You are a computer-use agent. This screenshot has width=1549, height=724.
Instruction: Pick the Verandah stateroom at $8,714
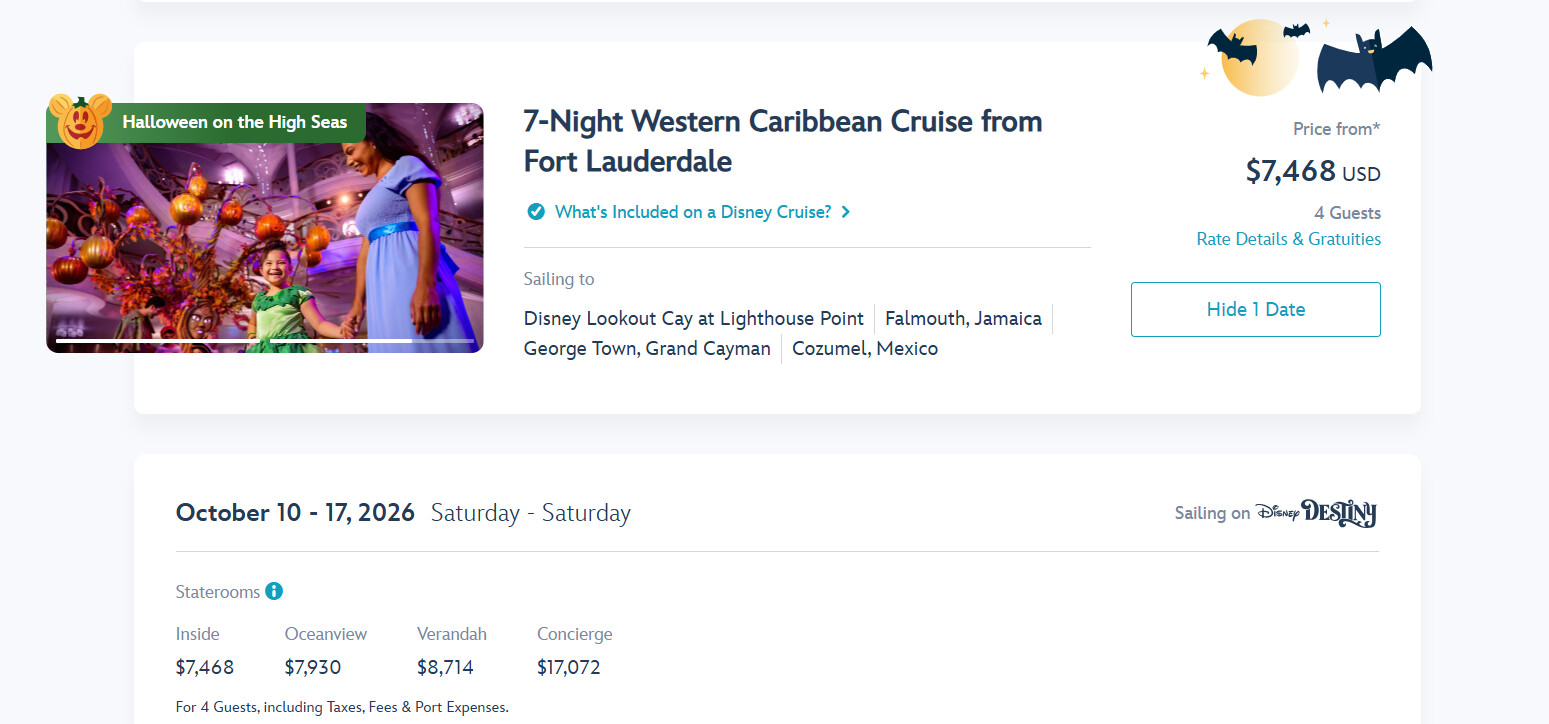[x=445, y=667]
